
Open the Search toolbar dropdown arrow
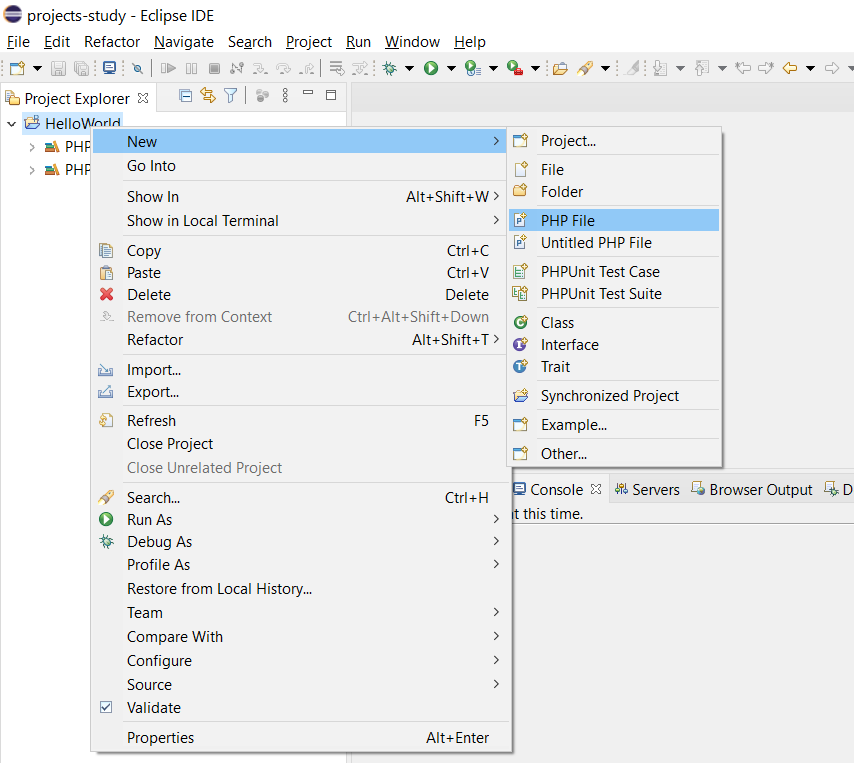coord(605,68)
